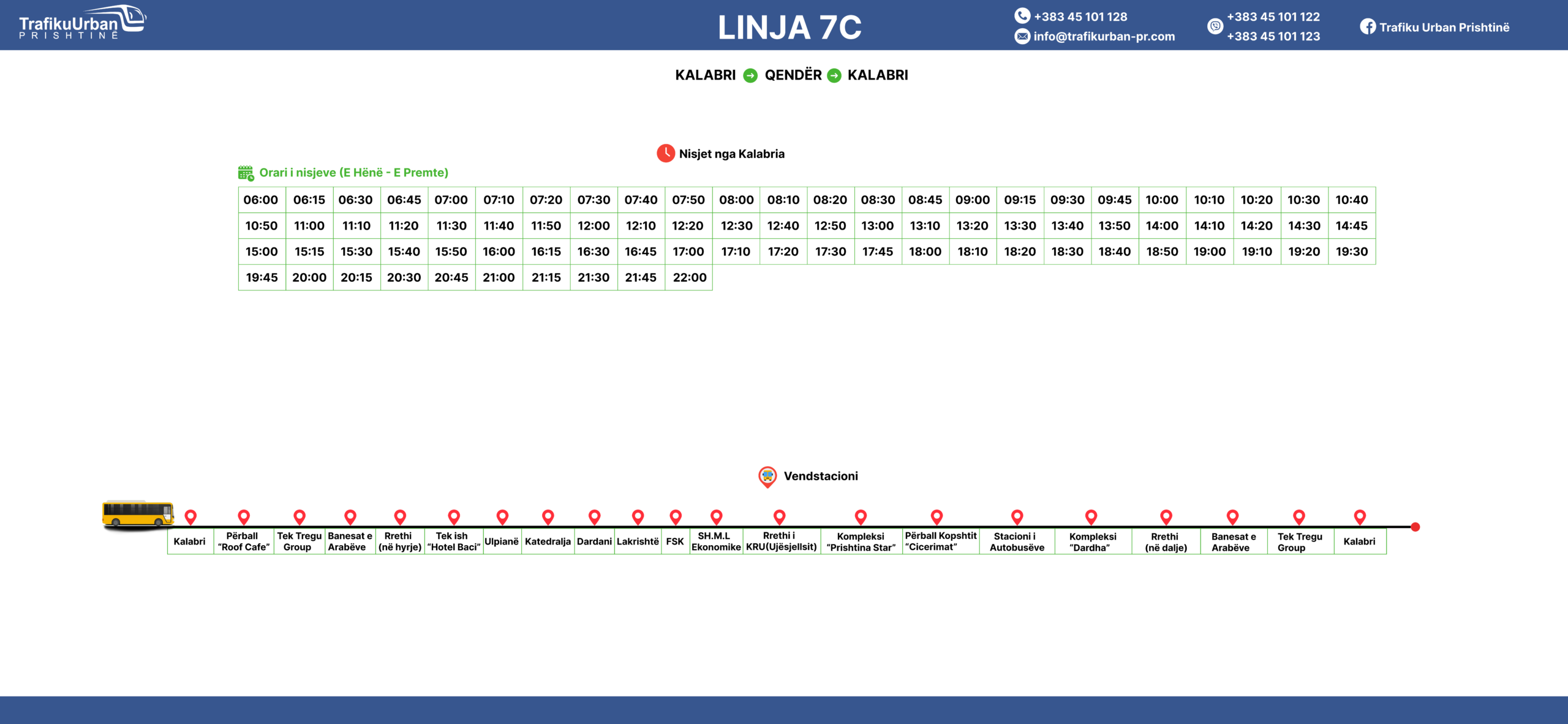Image resolution: width=1568 pixels, height=724 pixels.
Task: Click the pin above SH.M.L Ekonomike
Action: click(716, 517)
